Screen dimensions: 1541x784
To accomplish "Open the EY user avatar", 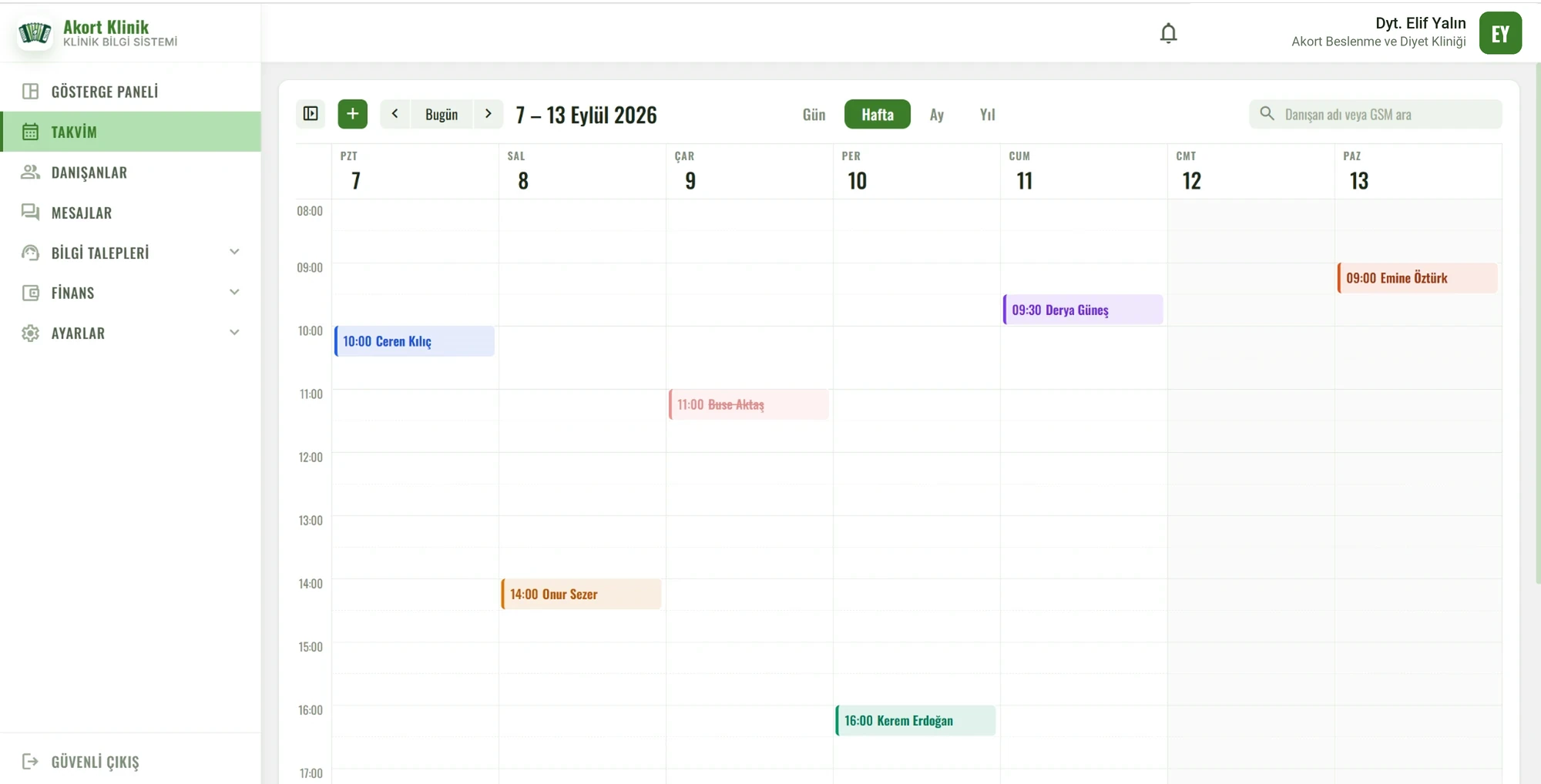I will tap(1500, 33).
